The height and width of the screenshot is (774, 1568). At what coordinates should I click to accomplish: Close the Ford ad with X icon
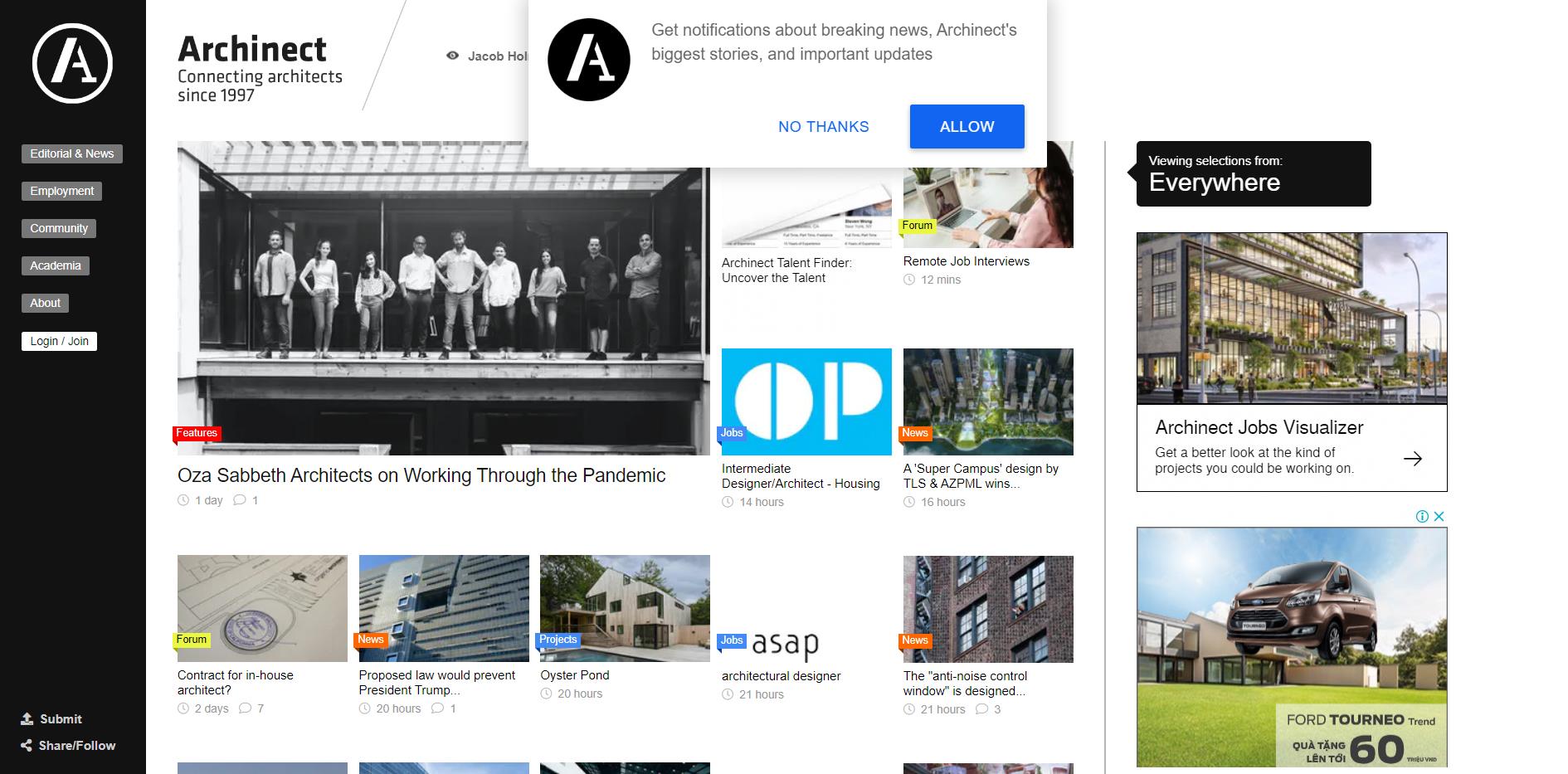click(1439, 516)
